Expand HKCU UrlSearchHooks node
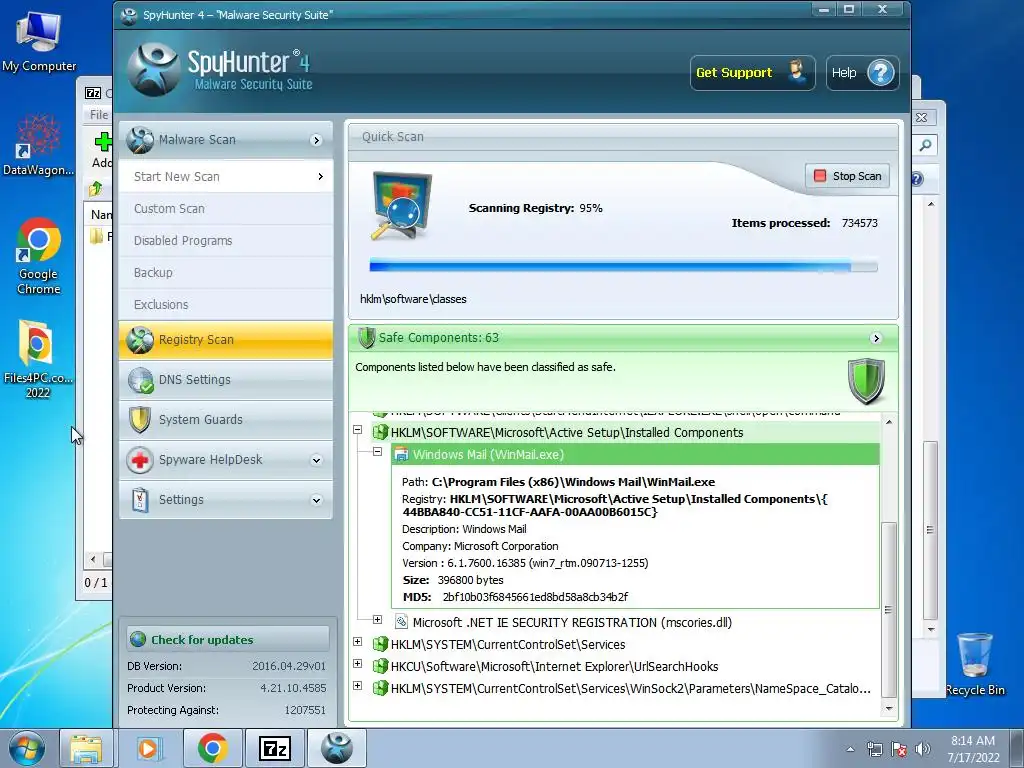The width and height of the screenshot is (1024, 768). pos(357,664)
